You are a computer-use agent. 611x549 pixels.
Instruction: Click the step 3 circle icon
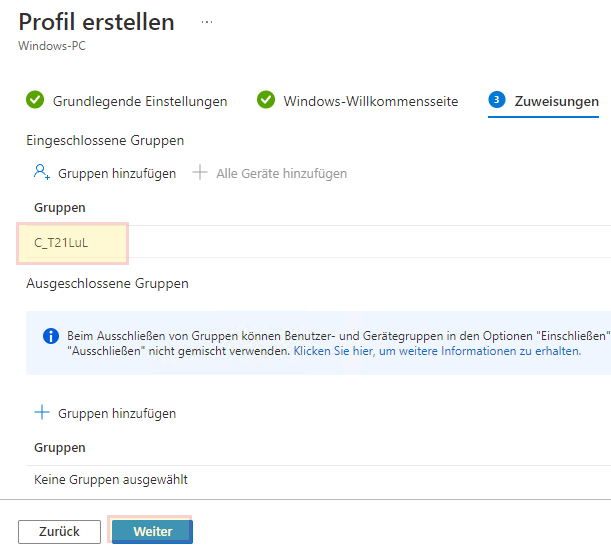tap(496, 100)
